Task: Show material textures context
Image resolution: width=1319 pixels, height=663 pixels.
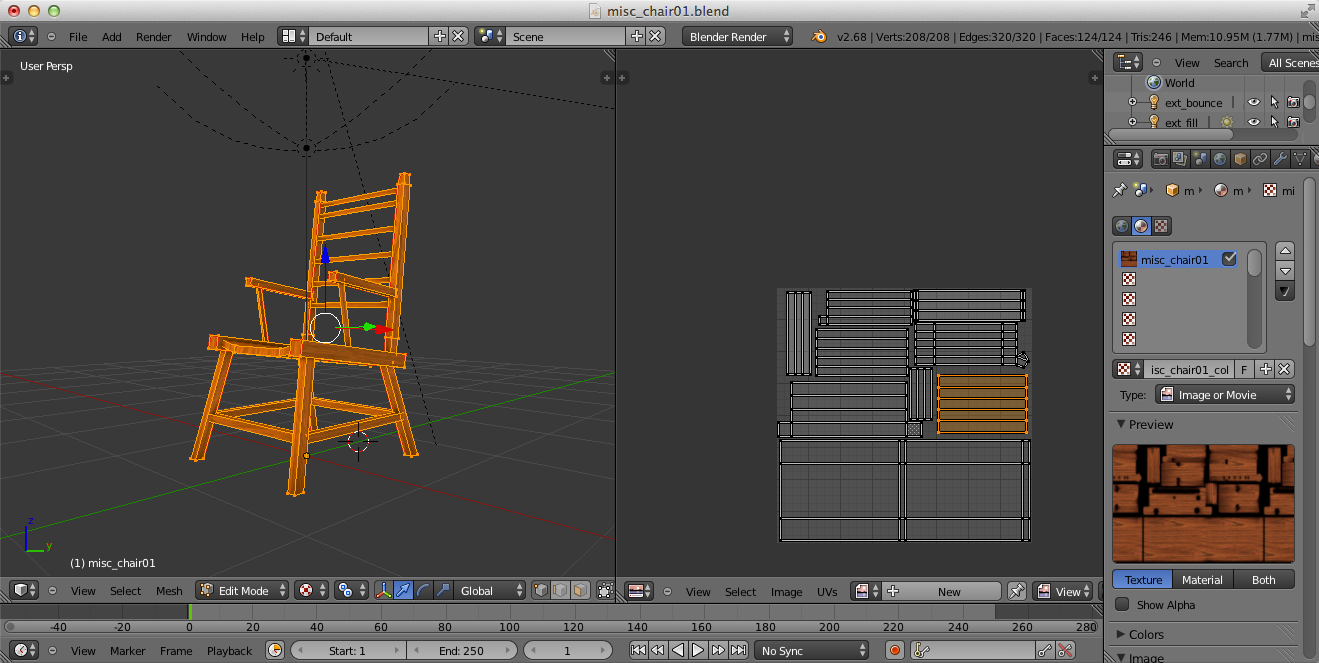Action: pyautogui.click(x=1141, y=226)
